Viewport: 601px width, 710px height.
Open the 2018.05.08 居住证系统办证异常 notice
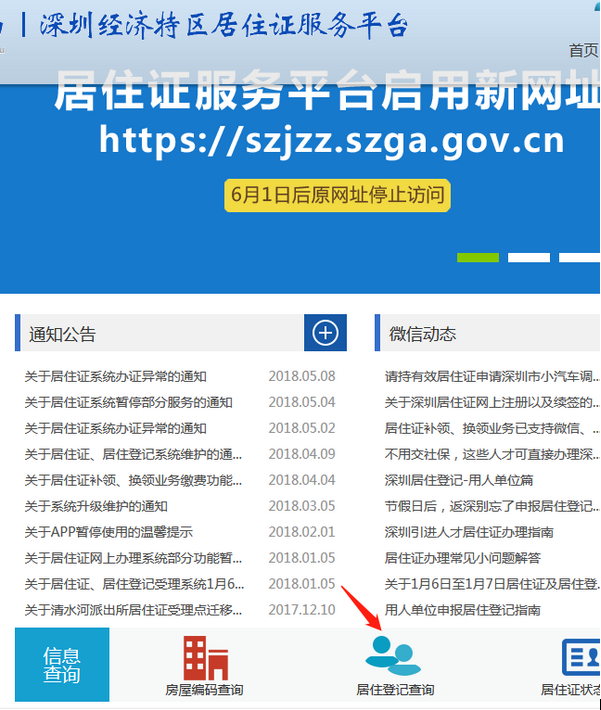tap(115, 377)
